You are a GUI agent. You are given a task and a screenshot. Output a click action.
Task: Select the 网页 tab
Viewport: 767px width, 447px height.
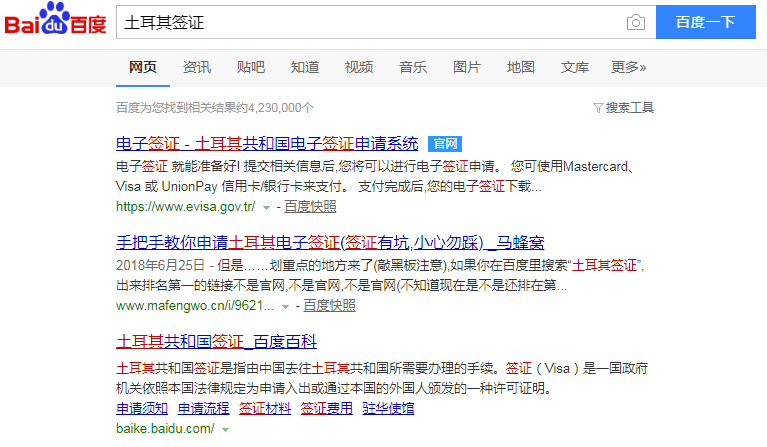click(x=143, y=67)
